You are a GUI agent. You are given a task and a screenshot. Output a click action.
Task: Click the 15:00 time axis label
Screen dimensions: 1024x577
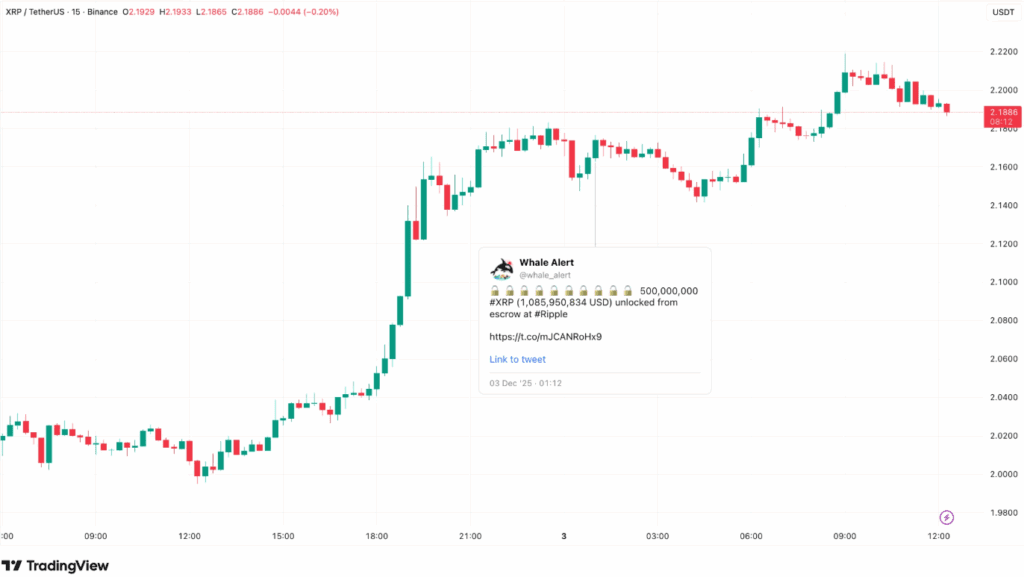point(283,537)
